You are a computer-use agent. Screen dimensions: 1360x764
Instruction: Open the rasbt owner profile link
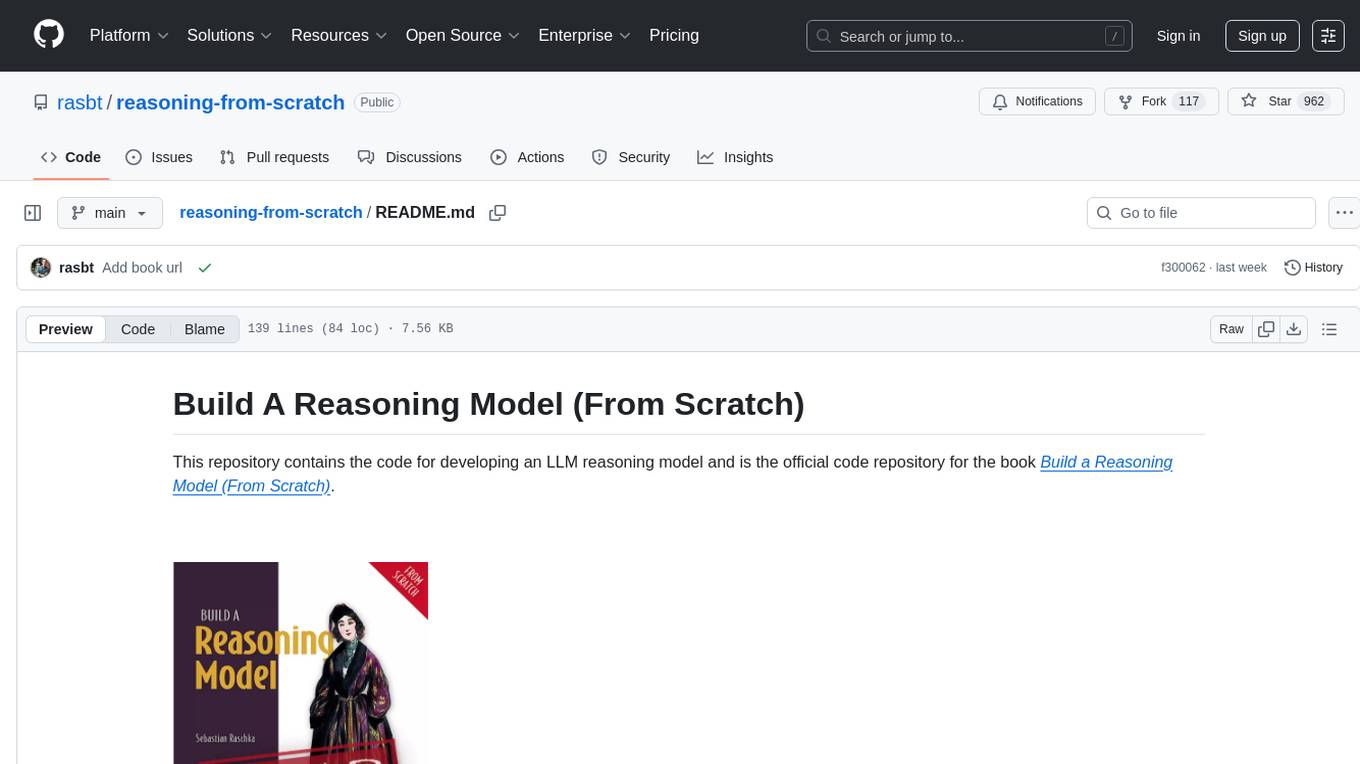(x=80, y=102)
